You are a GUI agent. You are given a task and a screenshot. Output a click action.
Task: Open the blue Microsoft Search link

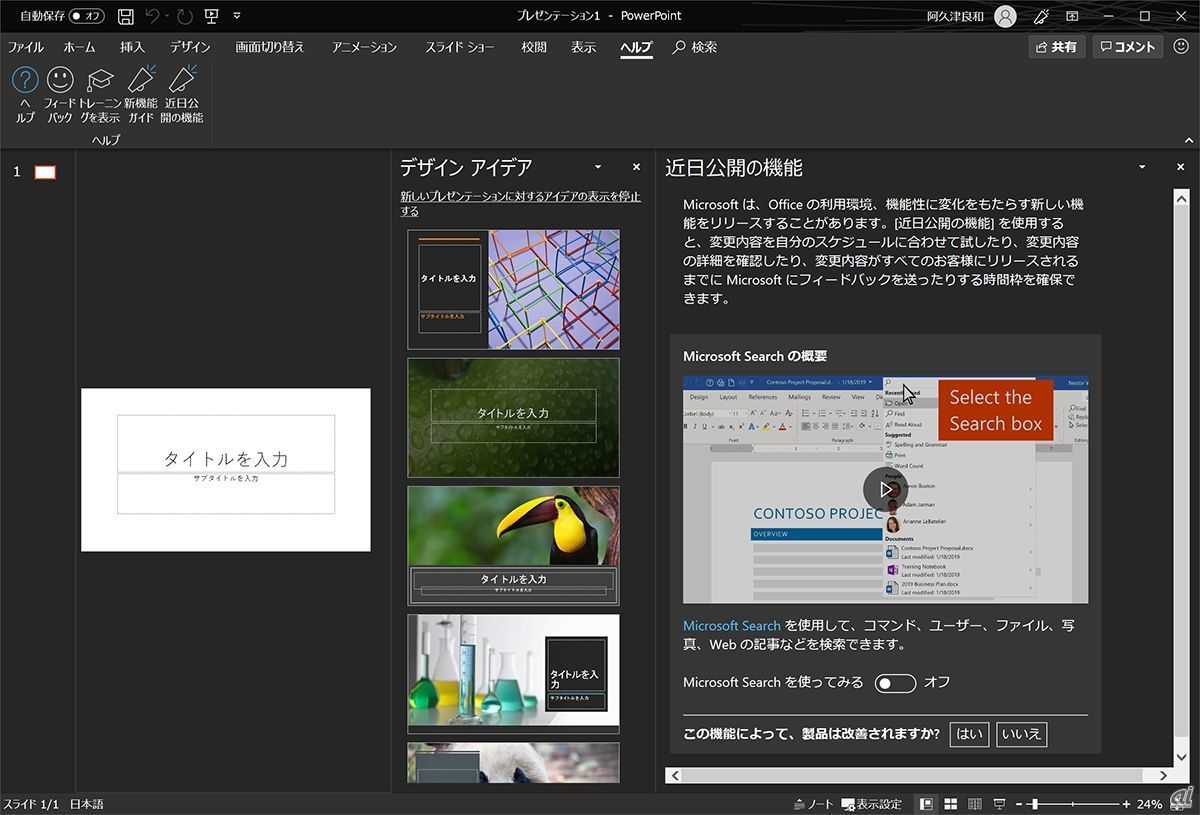(731, 626)
